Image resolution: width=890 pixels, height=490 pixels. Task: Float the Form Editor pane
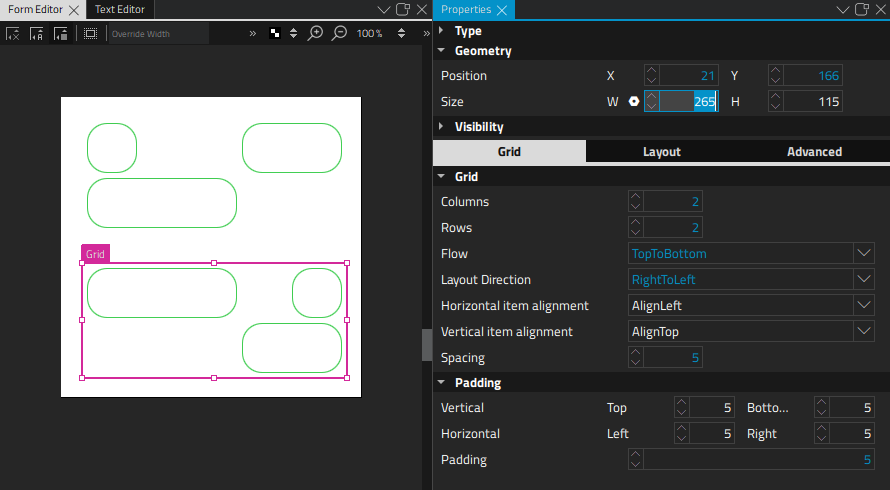point(403,9)
